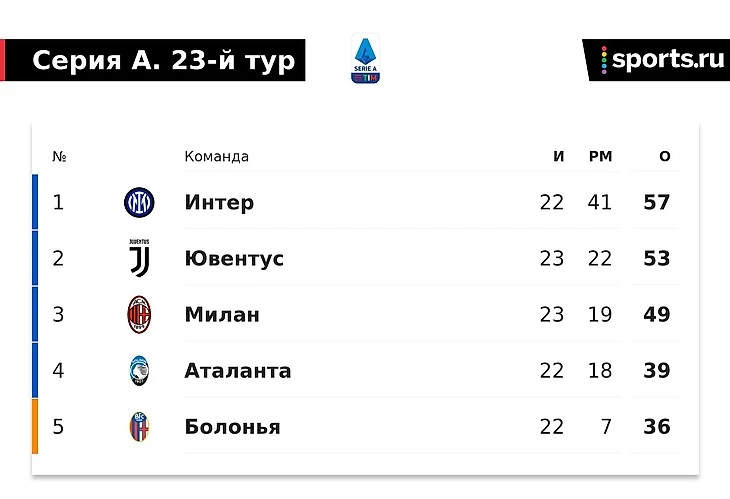Click the orange position marker by Болонья

(x=35, y=427)
